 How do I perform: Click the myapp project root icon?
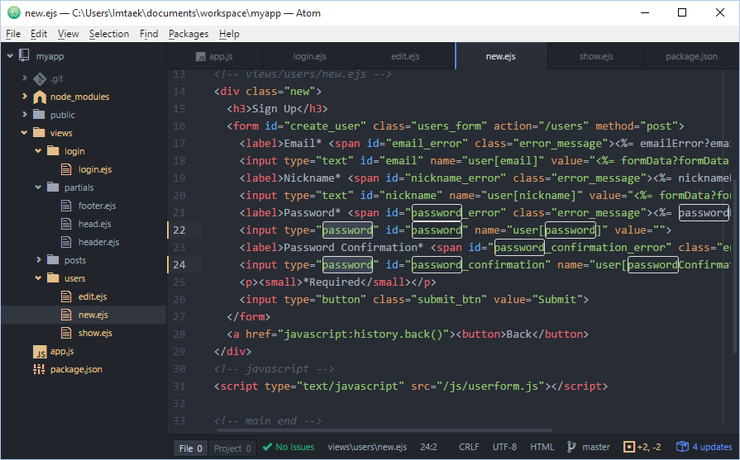tap(24, 56)
